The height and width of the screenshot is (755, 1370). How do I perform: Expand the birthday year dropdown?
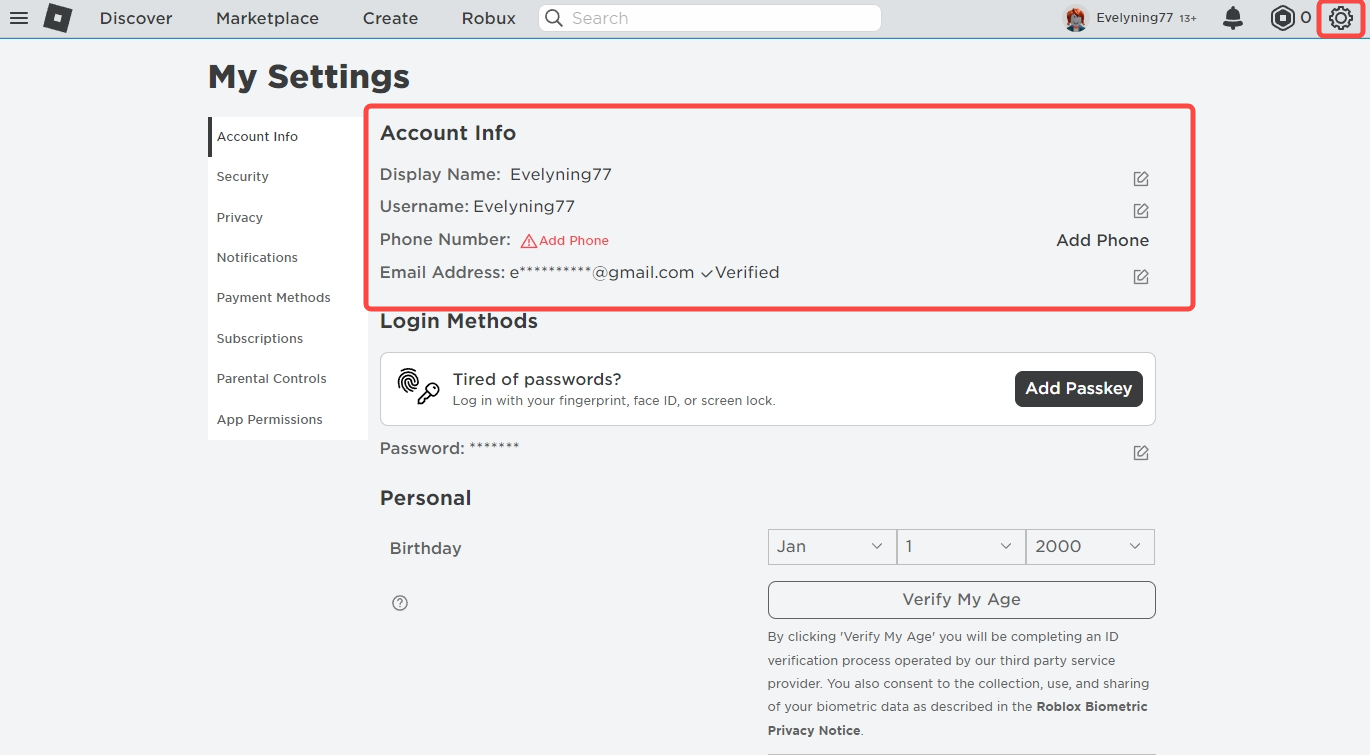click(1089, 547)
